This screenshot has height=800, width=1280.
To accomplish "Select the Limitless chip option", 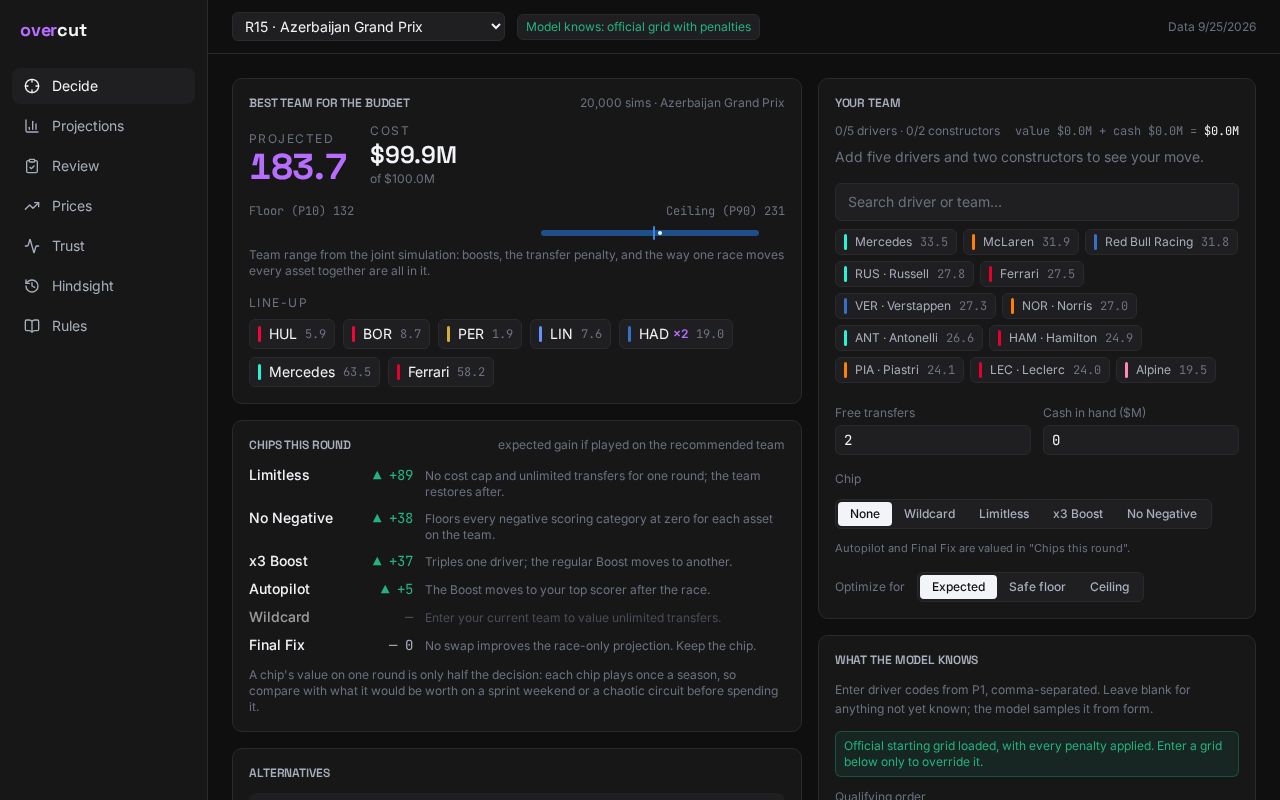I will click(1004, 514).
